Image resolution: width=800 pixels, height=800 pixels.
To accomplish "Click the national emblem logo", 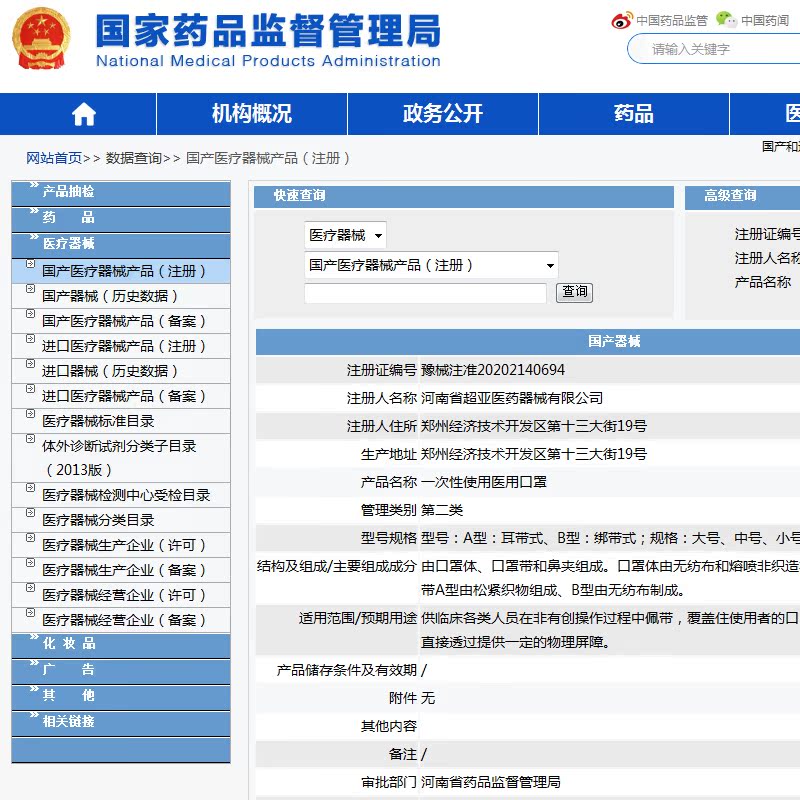I will pos(41,38).
